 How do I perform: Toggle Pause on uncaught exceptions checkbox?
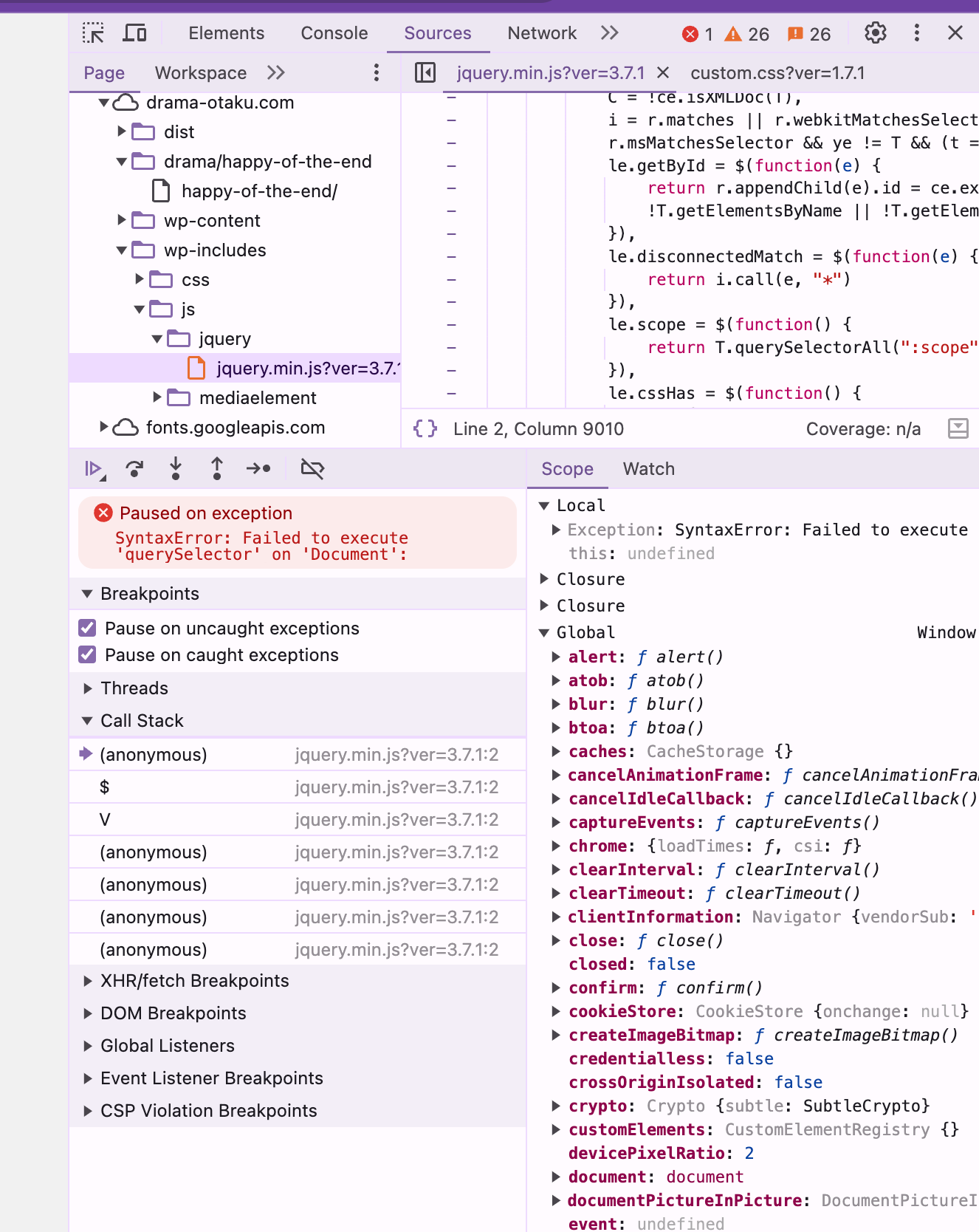coord(87,629)
